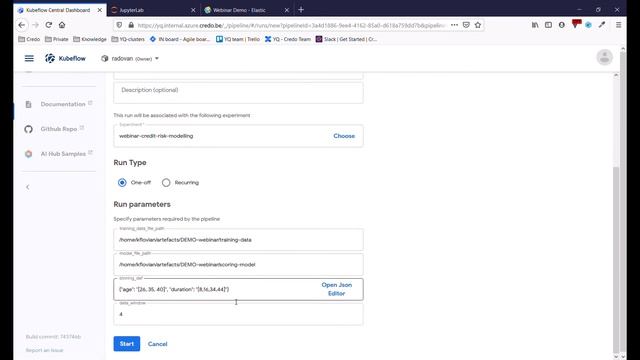Switch to Kubeflow Central Dashboard tab
The height and width of the screenshot is (360, 640).
(x=57, y=10)
